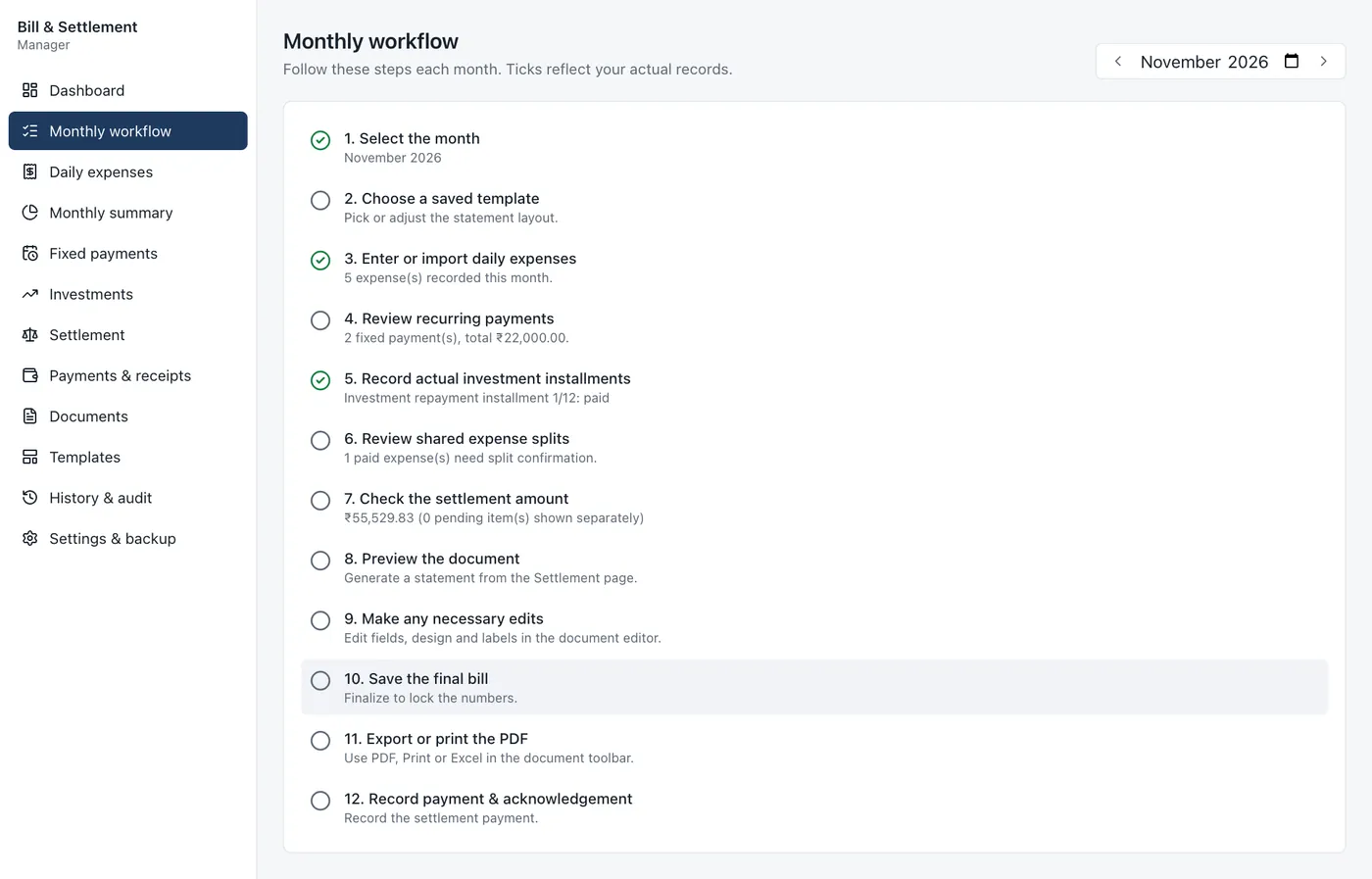The image size is (1372, 879).
Task: Click the Templates layout icon
Action: pos(30,457)
